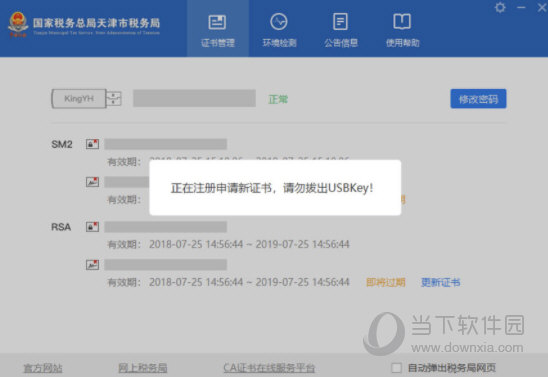This screenshot has width=548, height=377.
Task: Click the RSA encryption certificate validity dates
Action: [249, 244]
